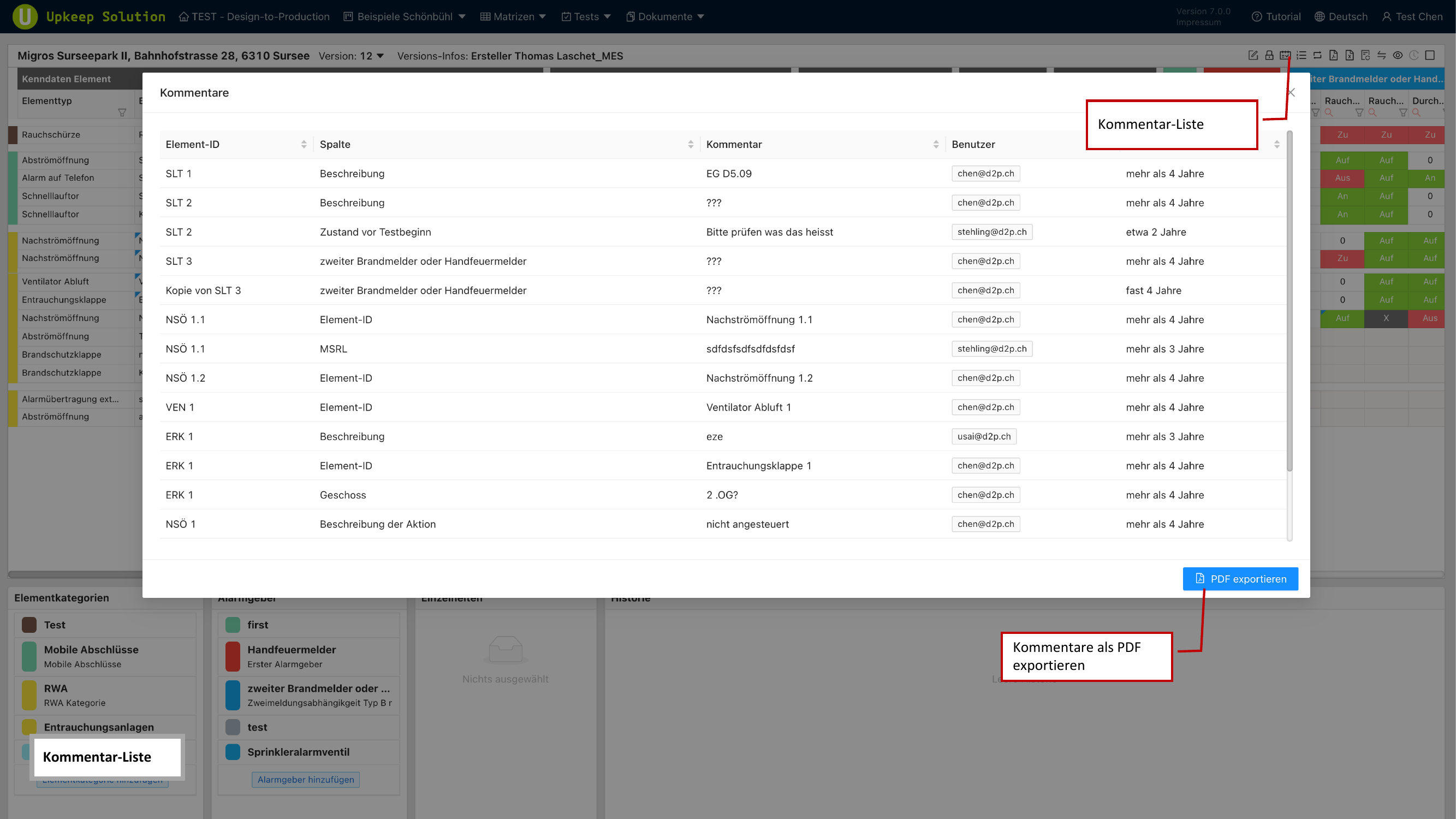Sort comments by the Element-ID column sorter
Screen dimensions: 1456x819
[x=304, y=144]
